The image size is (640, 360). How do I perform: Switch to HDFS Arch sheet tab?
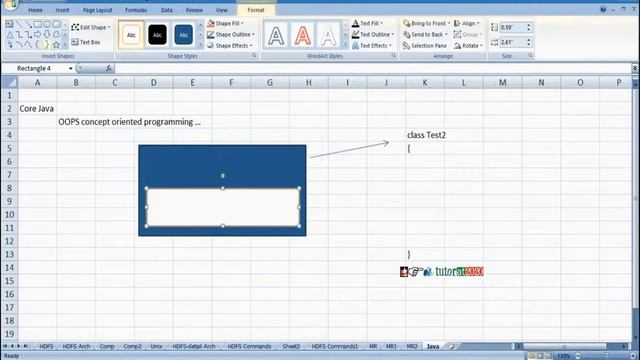[x=76, y=346]
